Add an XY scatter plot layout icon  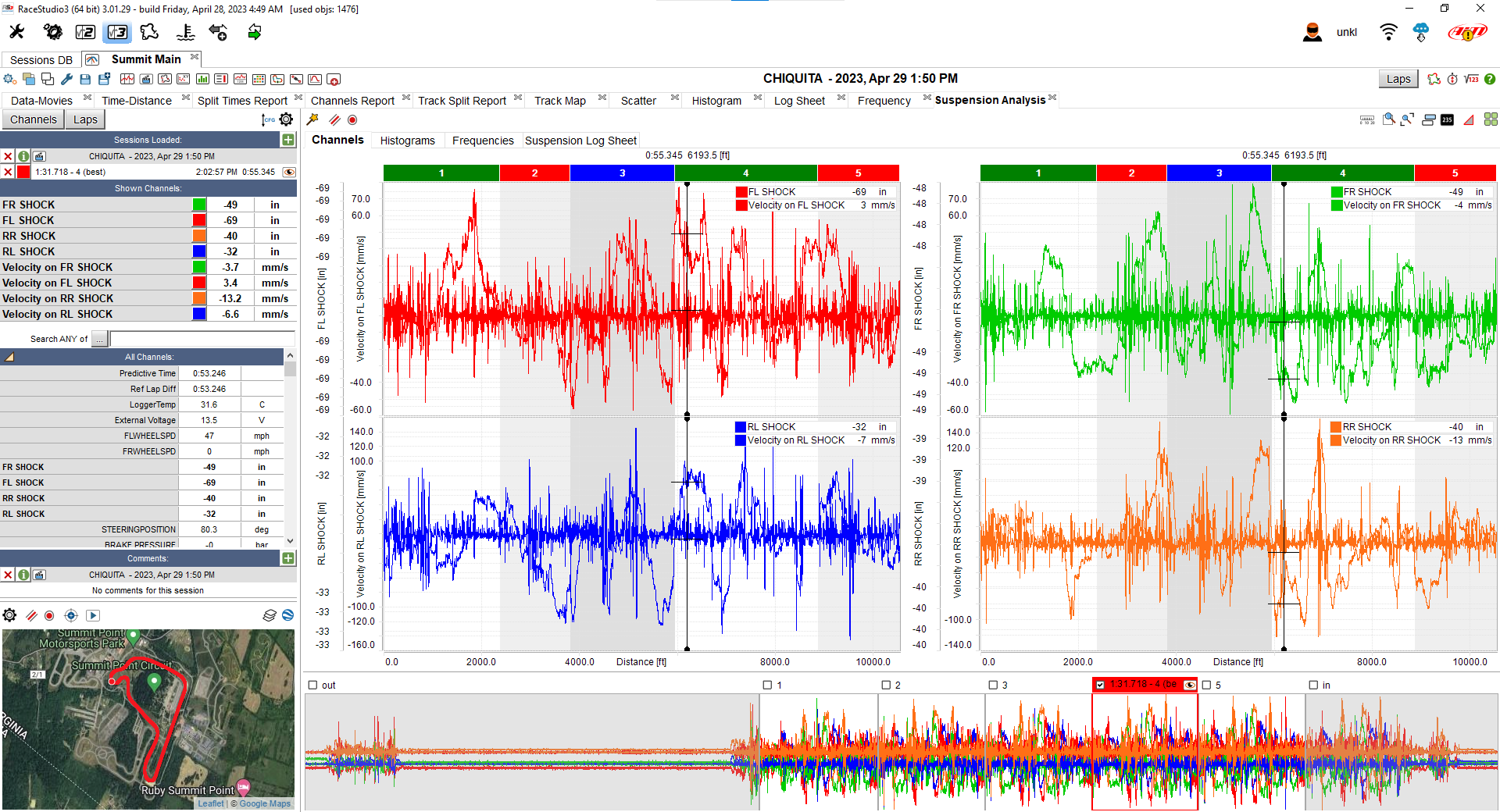(184, 79)
